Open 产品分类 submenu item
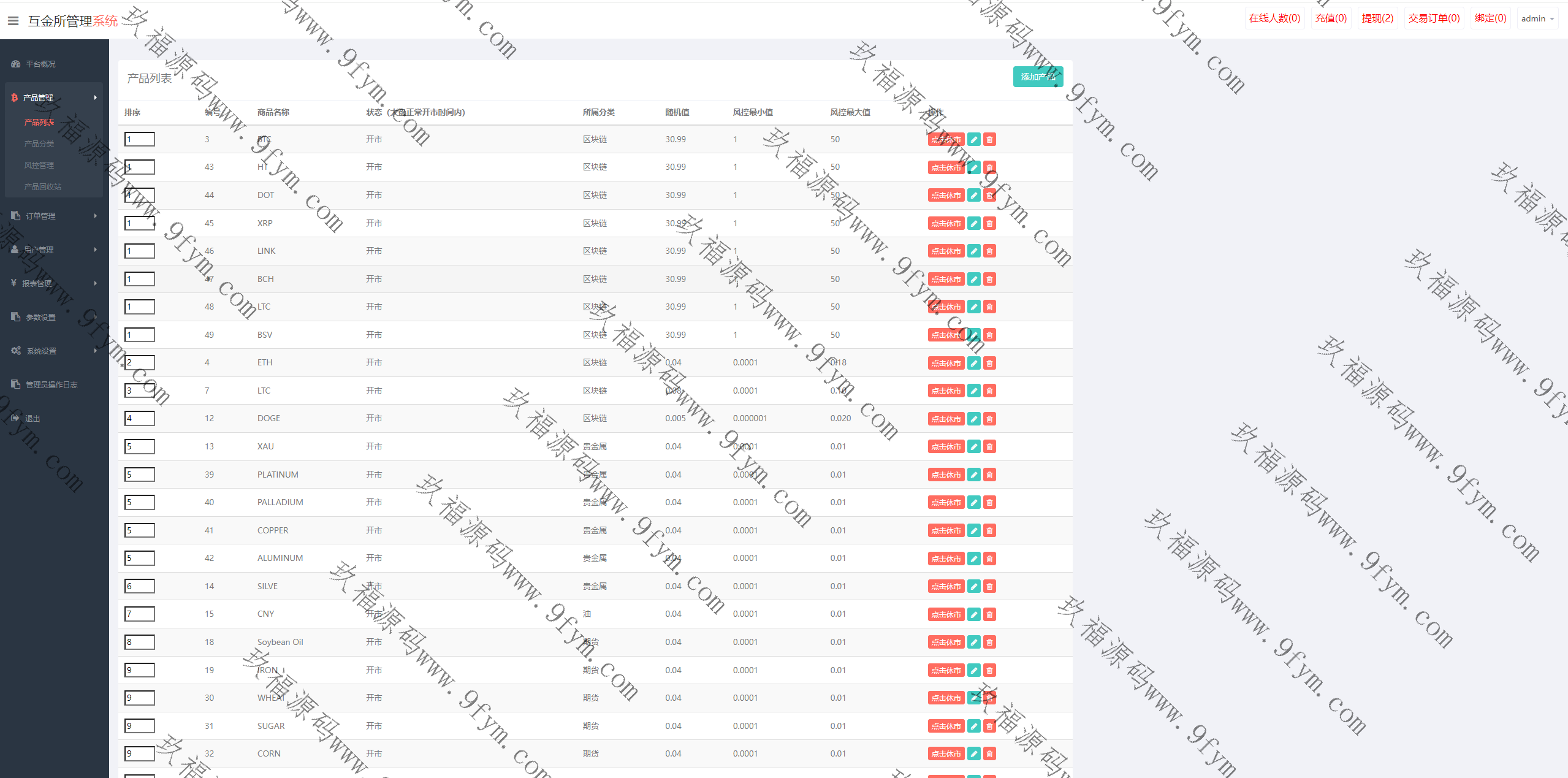The image size is (1568, 778). tap(39, 143)
